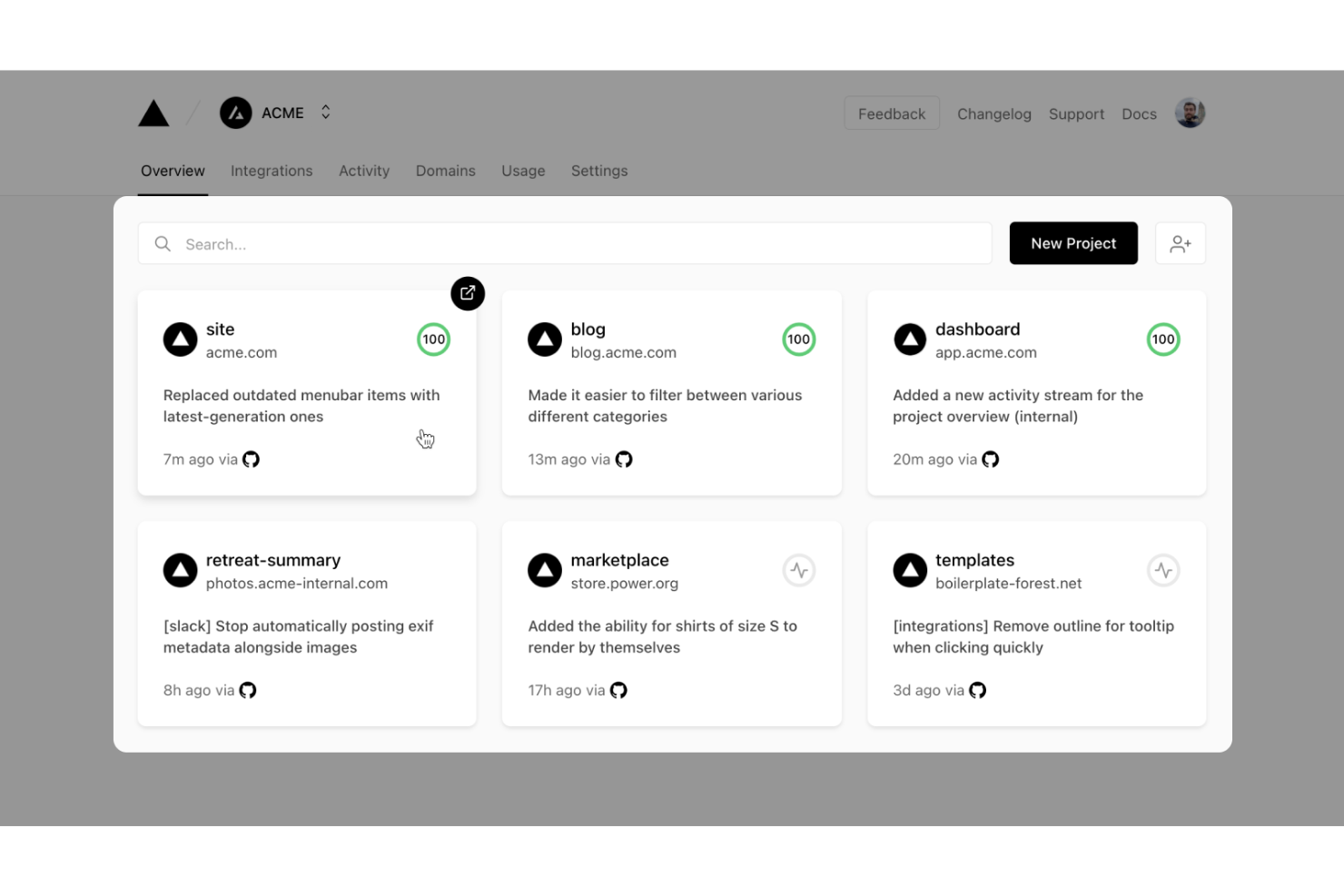1344x896 pixels.
Task: Click the GitHub icon on the blog card
Action: pyautogui.click(x=623, y=459)
